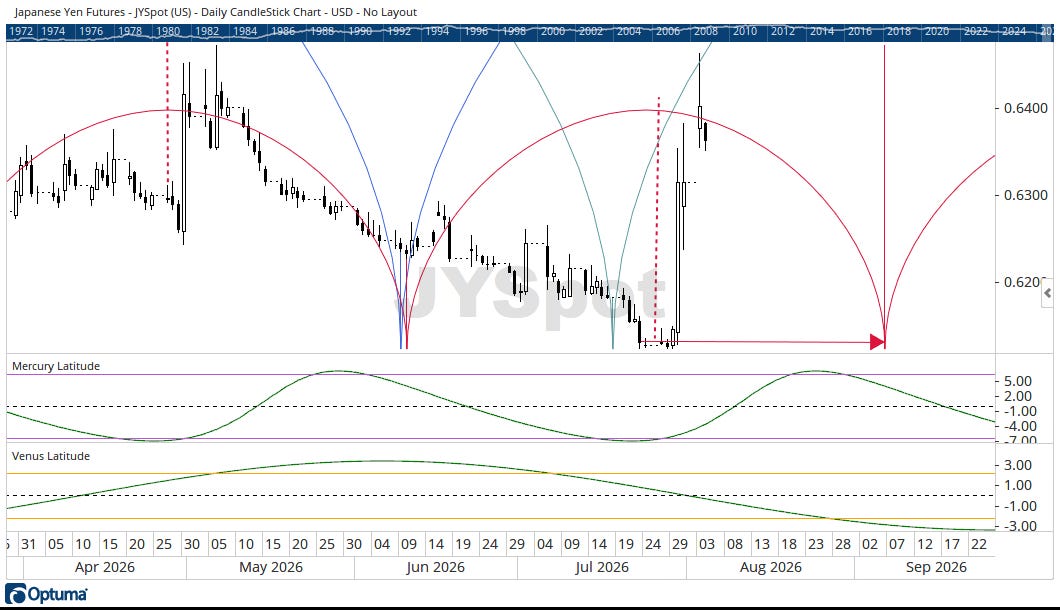1060x610 pixels.
Task: Select the dotted red vertical line in late July
Action: [x=657, y=216]
